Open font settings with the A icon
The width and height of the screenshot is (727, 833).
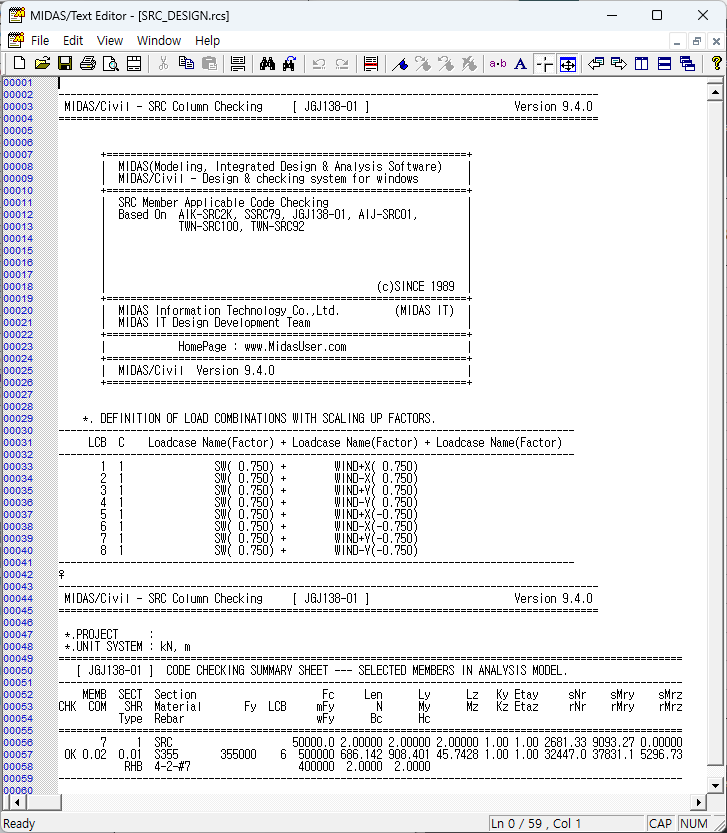tap(521, 64)
